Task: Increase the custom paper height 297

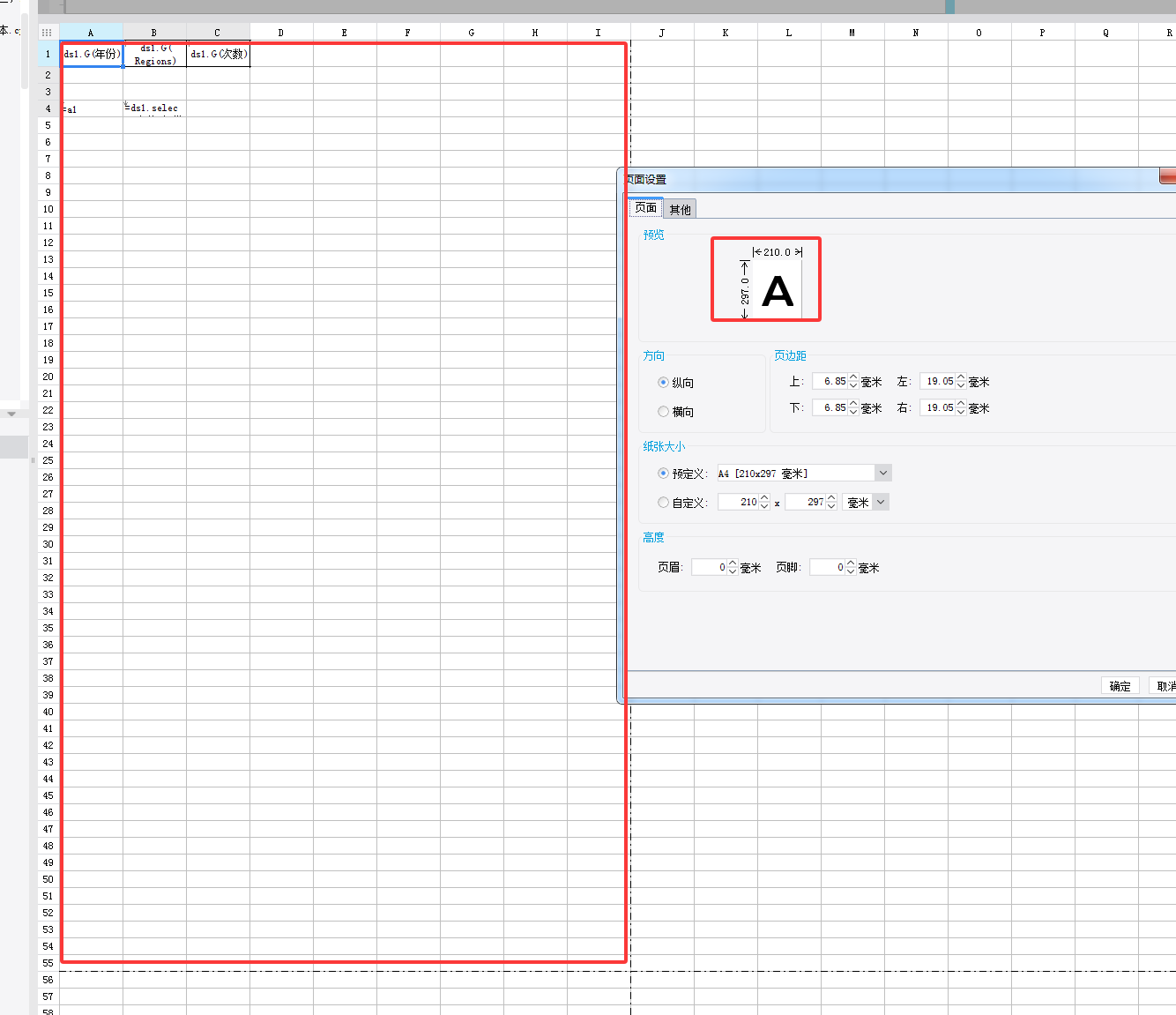Action: [831, 498]
